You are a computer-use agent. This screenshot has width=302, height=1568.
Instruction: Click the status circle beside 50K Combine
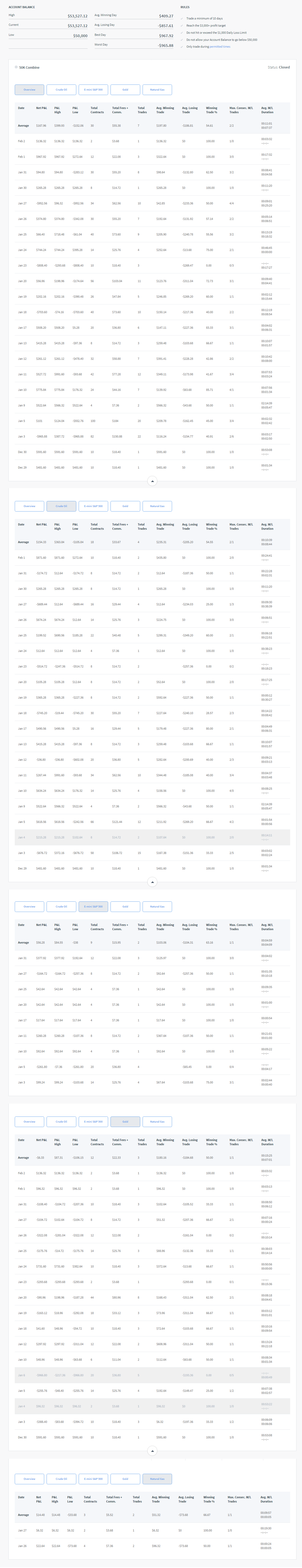point(16,67)
